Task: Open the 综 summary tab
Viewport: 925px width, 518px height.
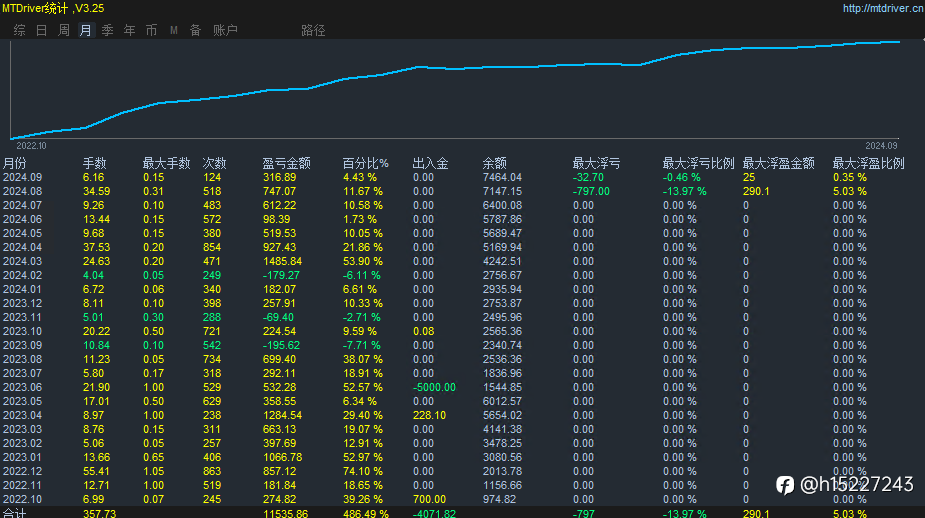Action: point(20,30)
